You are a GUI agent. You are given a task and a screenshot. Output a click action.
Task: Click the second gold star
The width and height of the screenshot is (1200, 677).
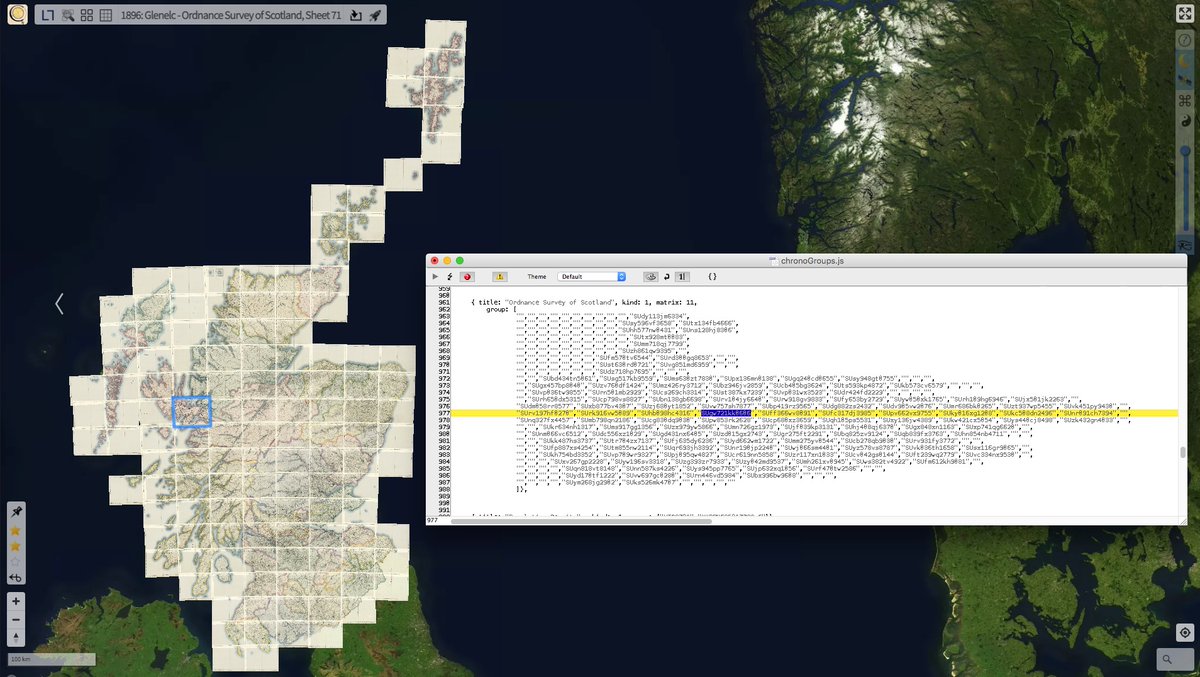[x=15, y=546]
